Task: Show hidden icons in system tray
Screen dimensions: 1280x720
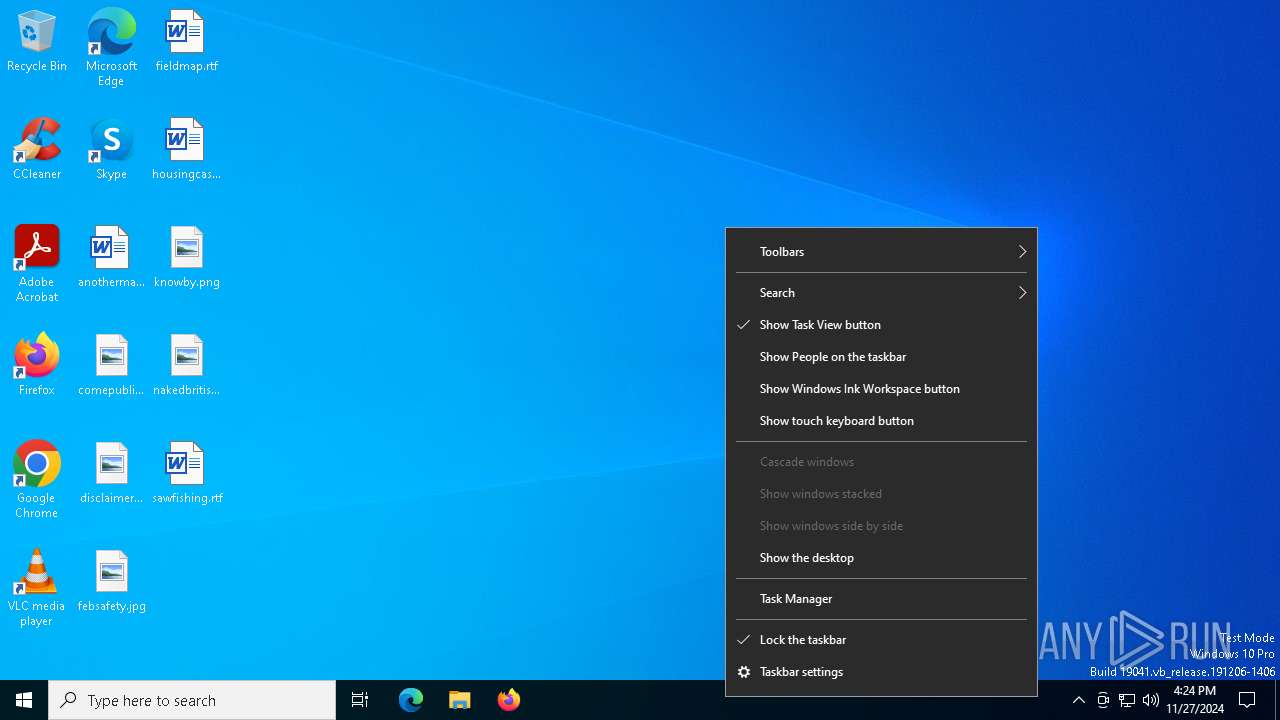Action: [x=1078, y=700]
